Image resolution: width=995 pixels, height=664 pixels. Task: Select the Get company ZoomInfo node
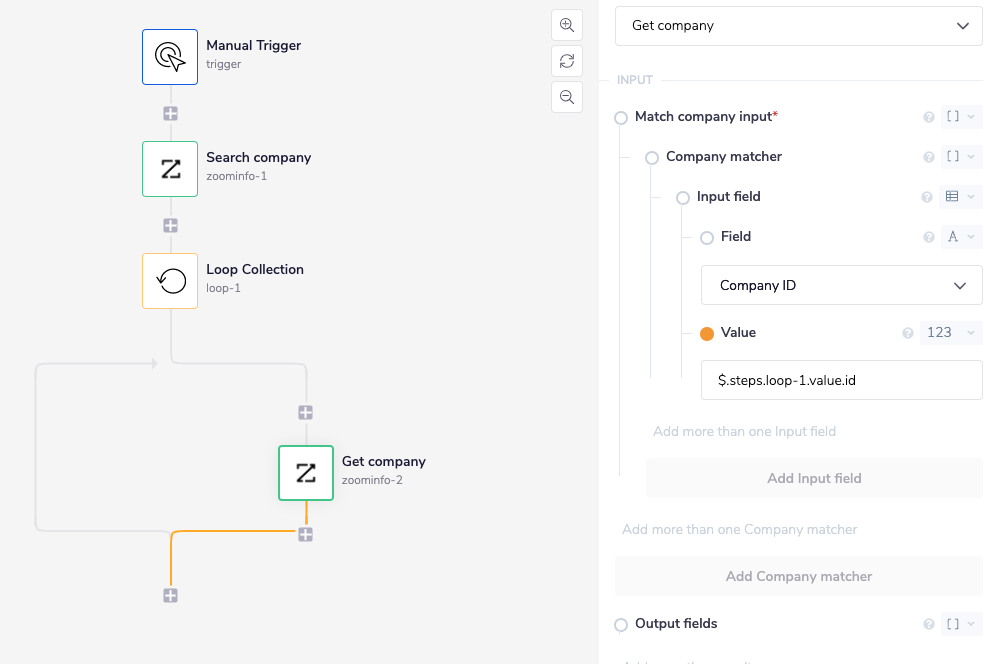tap(306, 473)
